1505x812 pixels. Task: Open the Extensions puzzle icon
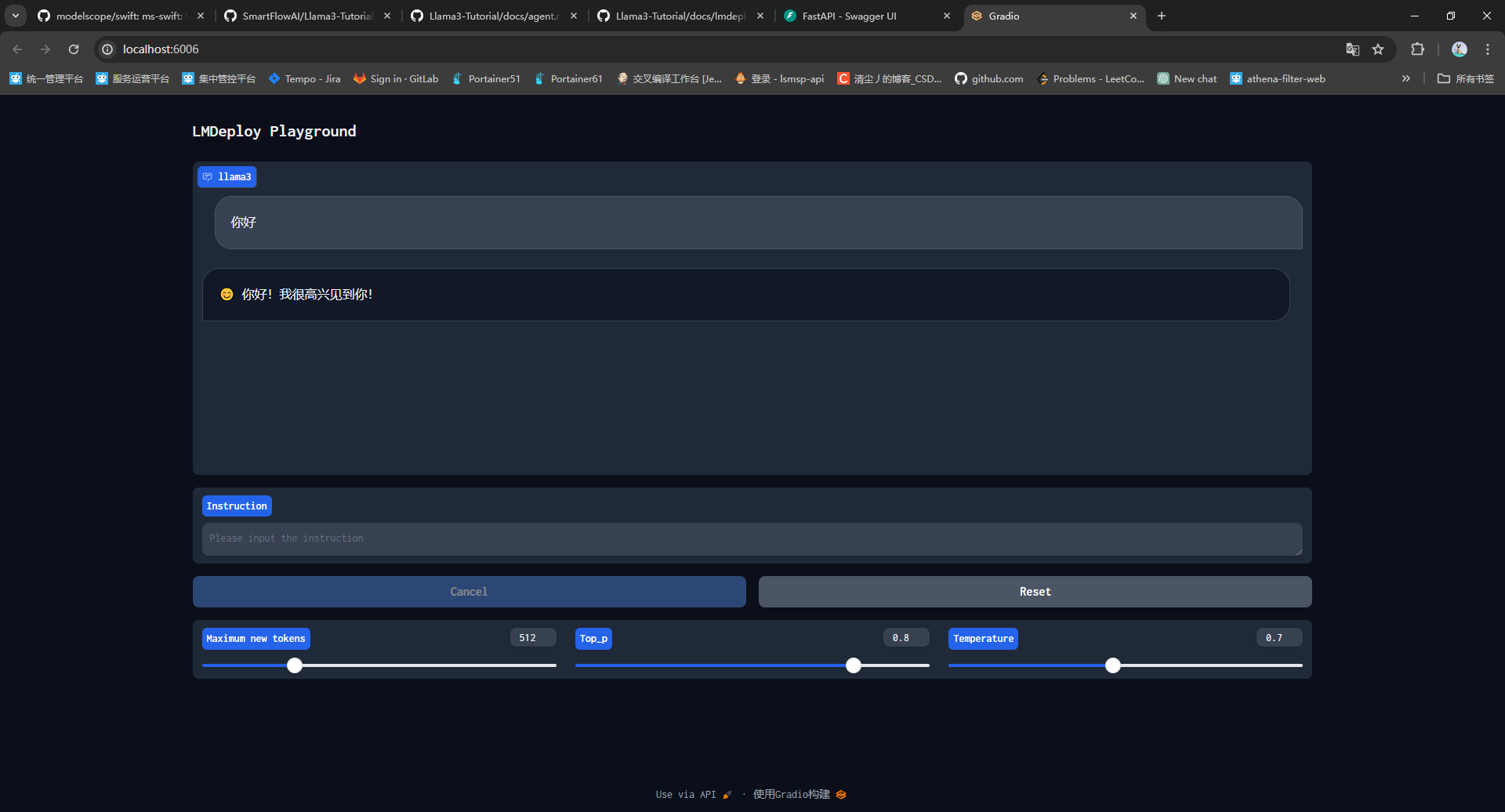(1417, 49)
